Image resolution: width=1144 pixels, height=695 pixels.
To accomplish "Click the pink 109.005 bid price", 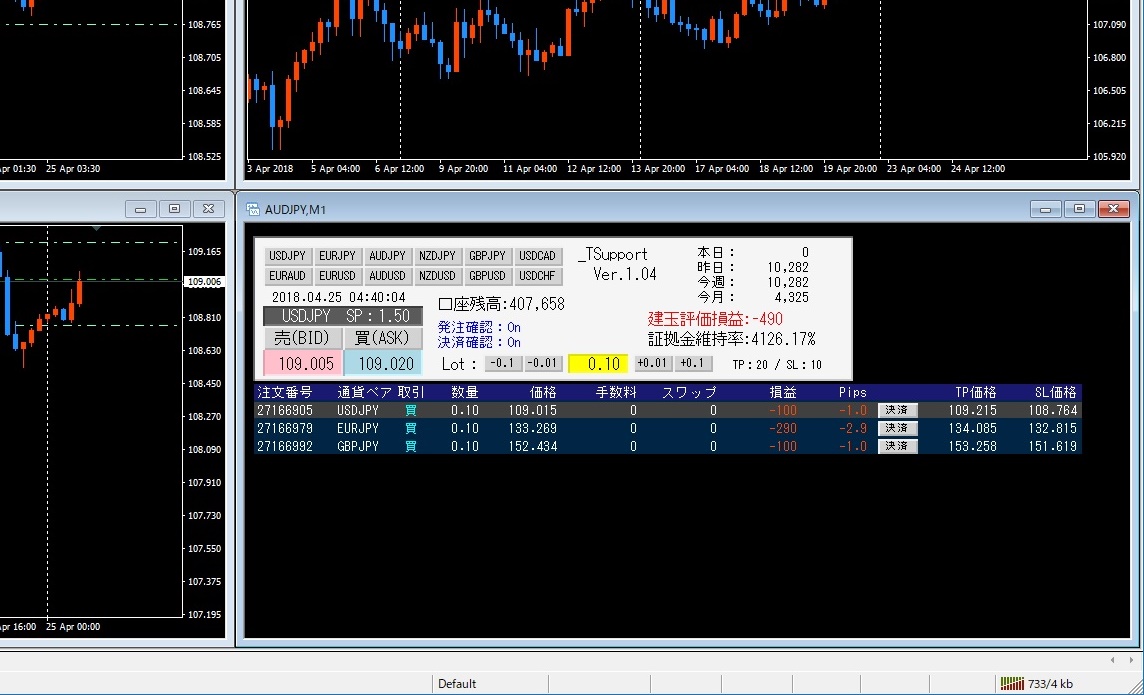I will [302, 363].
